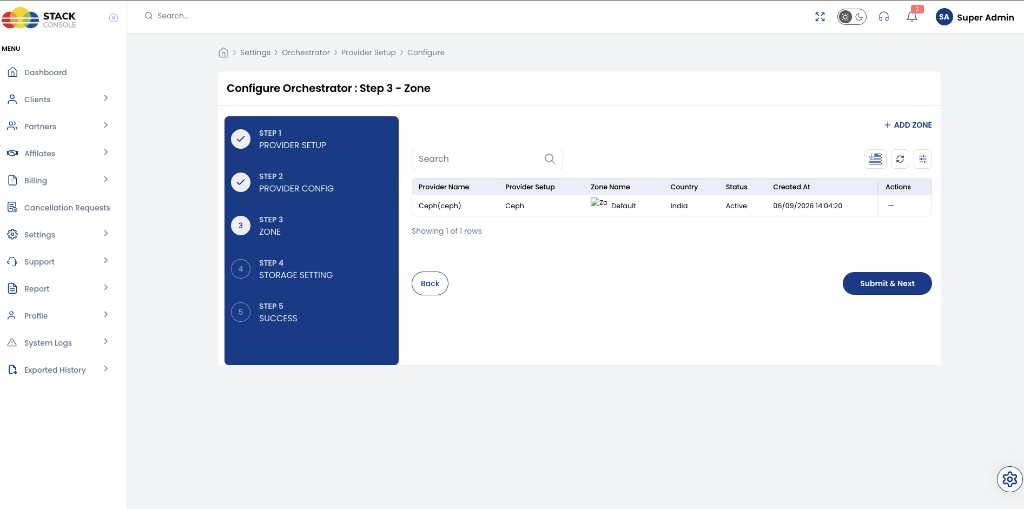Screen dimensions: 1024x509
Task: Sort by Country column header
Action: coord(684,187)
